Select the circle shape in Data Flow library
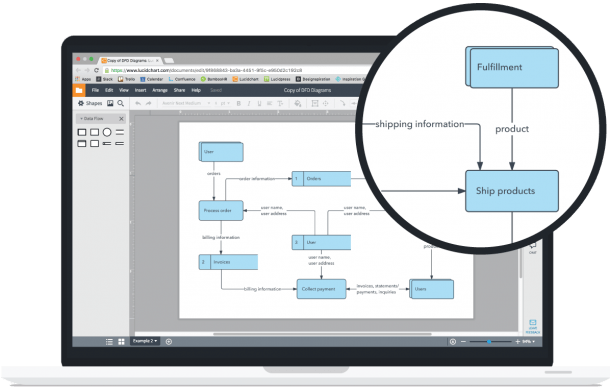This screenshot has height=390, width=610. (107, 132)
